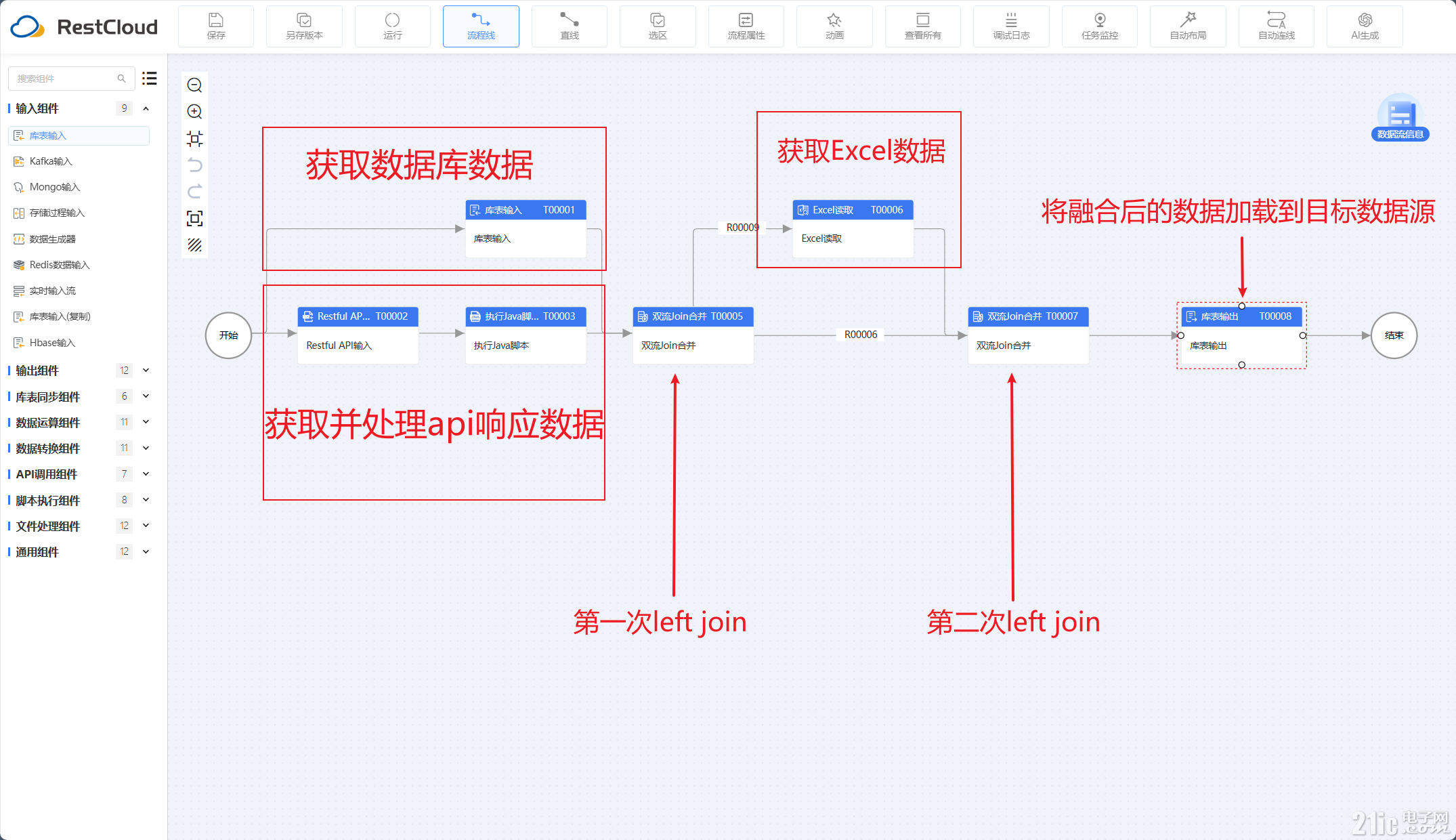Image resolution: width=1456 pixels, height=840 pixels.
Task: Select the 双流Join合并 T00005 node
Action: click(x=693, y=335)
